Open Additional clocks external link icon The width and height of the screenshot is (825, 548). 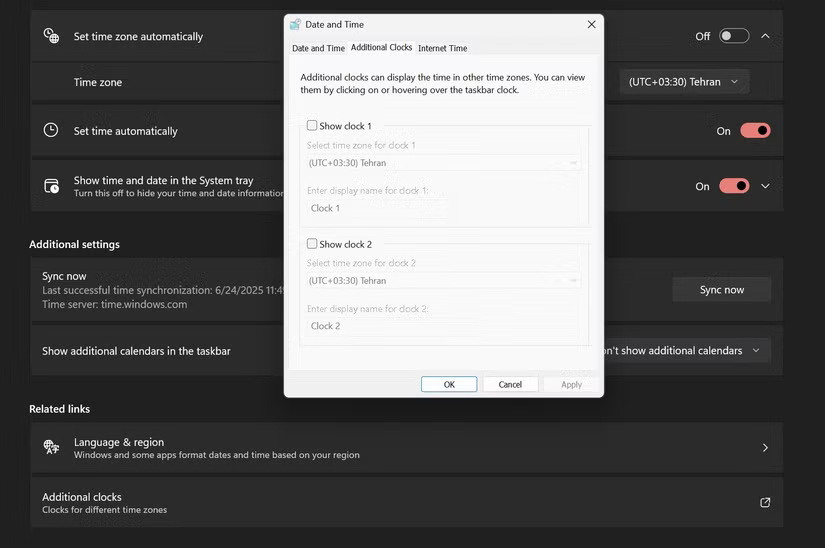(765, 502)
